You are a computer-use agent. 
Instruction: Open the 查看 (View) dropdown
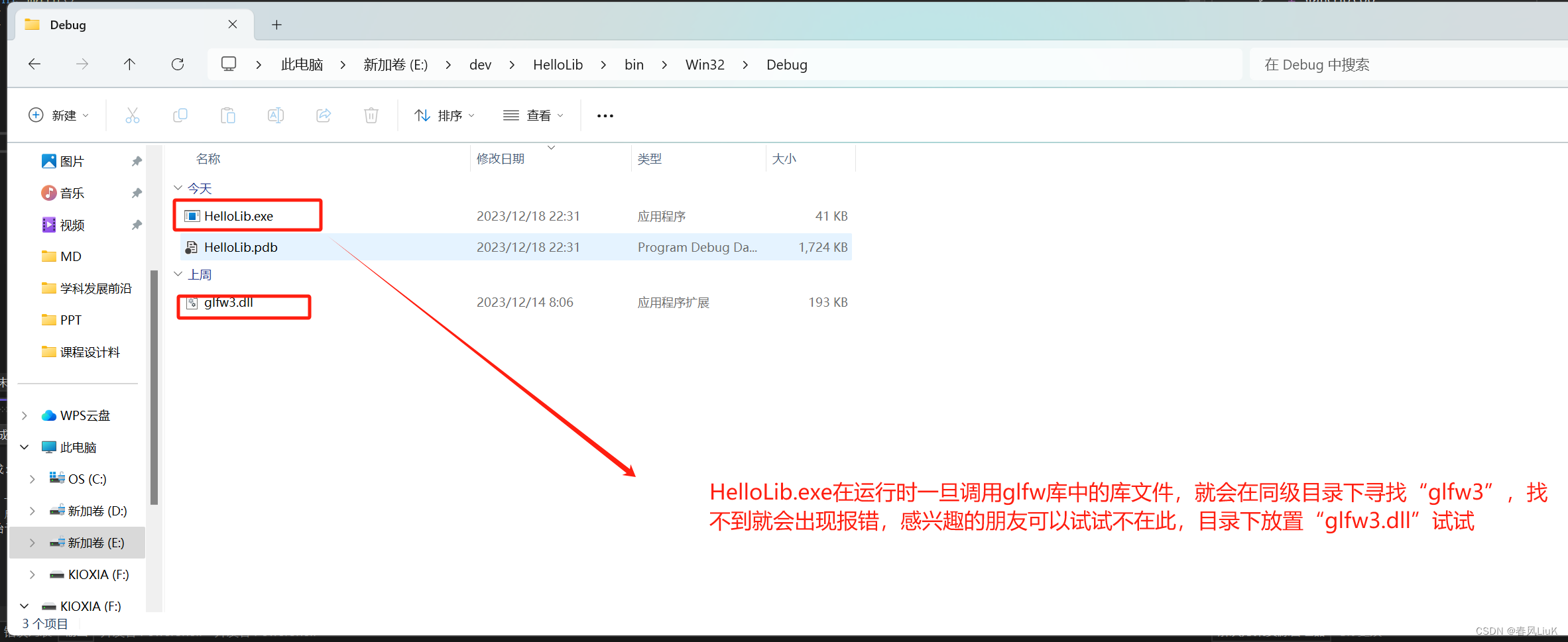click(533, 115)
